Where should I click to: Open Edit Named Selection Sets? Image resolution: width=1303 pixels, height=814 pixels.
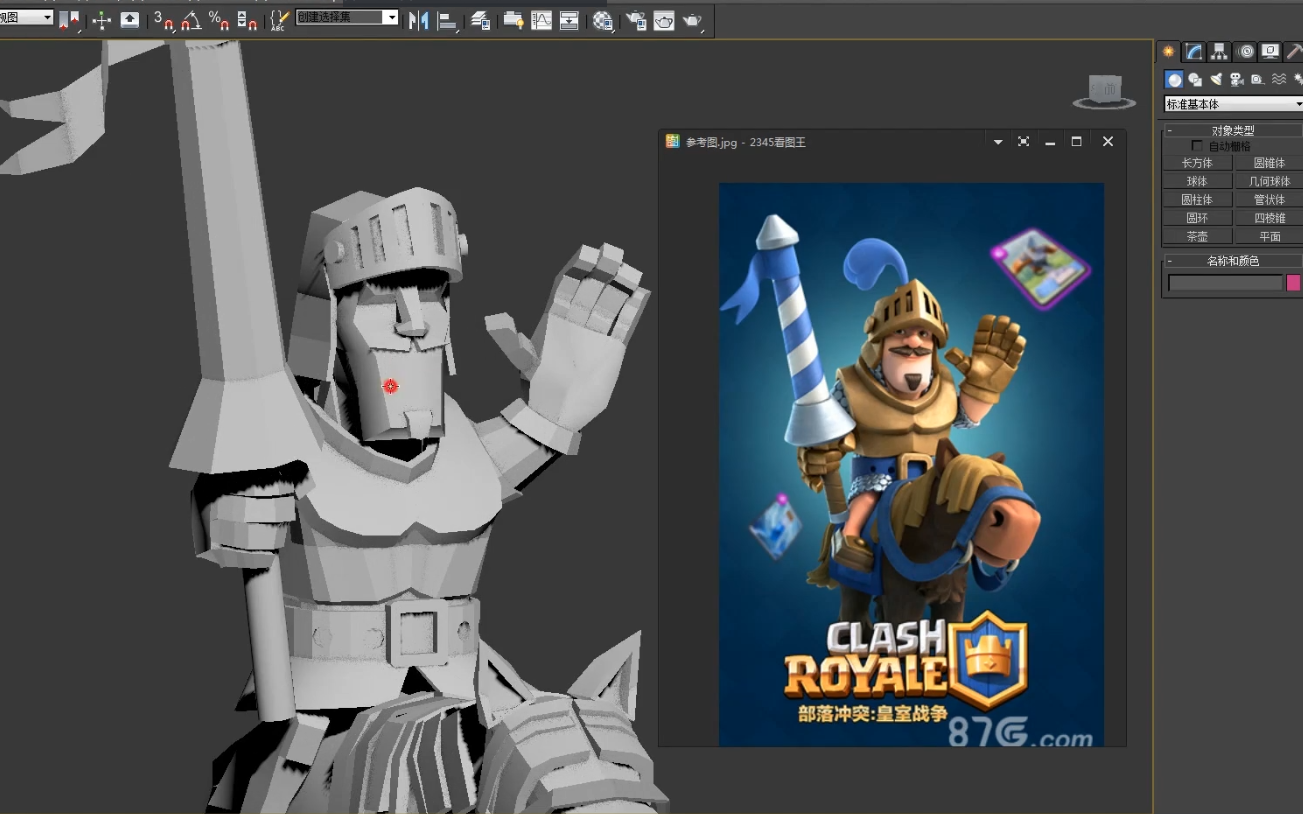tap(280, 20)
